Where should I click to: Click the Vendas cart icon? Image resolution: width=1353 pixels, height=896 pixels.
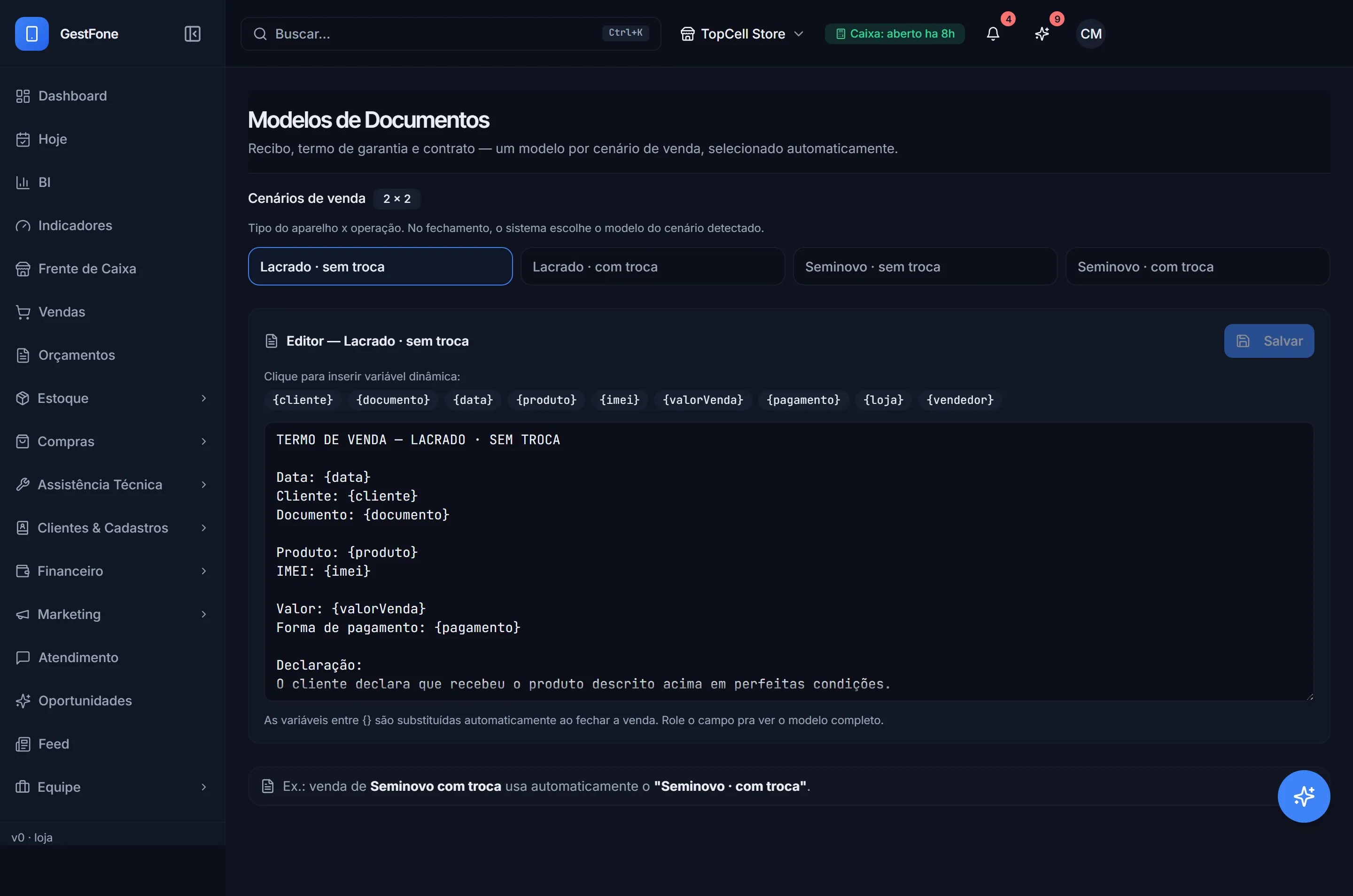pos(23,312)
